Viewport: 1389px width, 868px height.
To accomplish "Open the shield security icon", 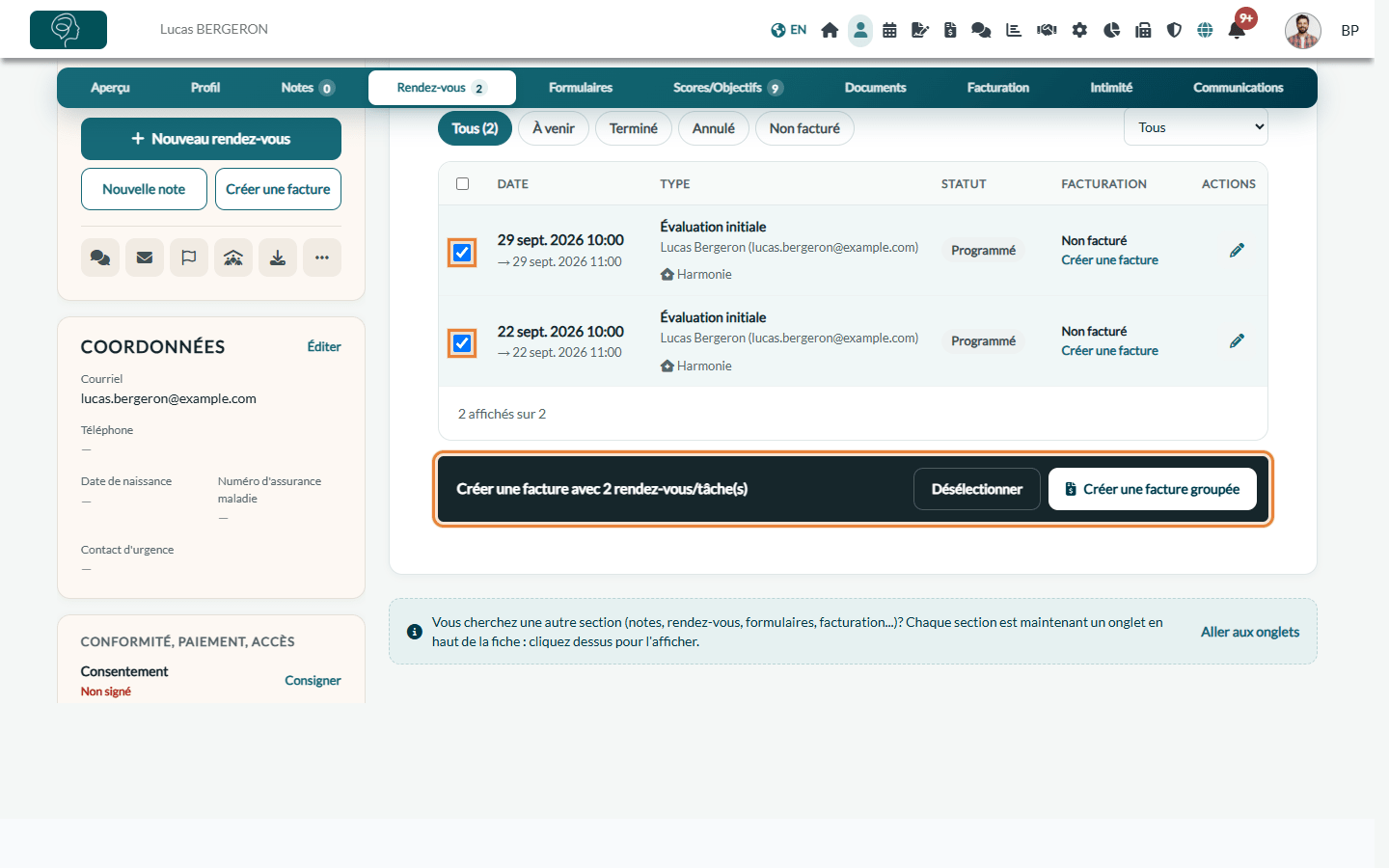I will (x=1174, y=30).
